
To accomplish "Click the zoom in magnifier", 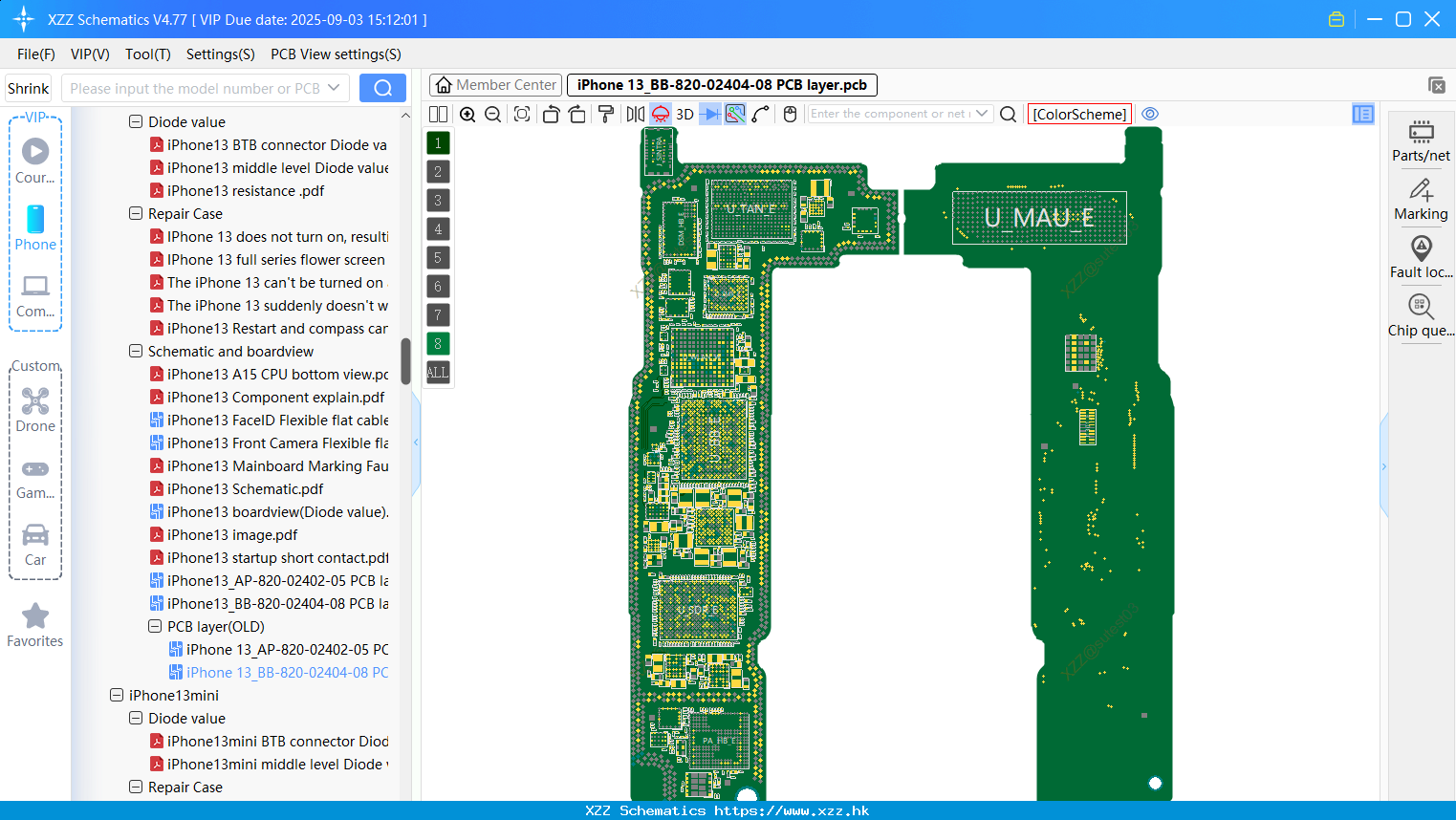I will click(x=467, y=115).
